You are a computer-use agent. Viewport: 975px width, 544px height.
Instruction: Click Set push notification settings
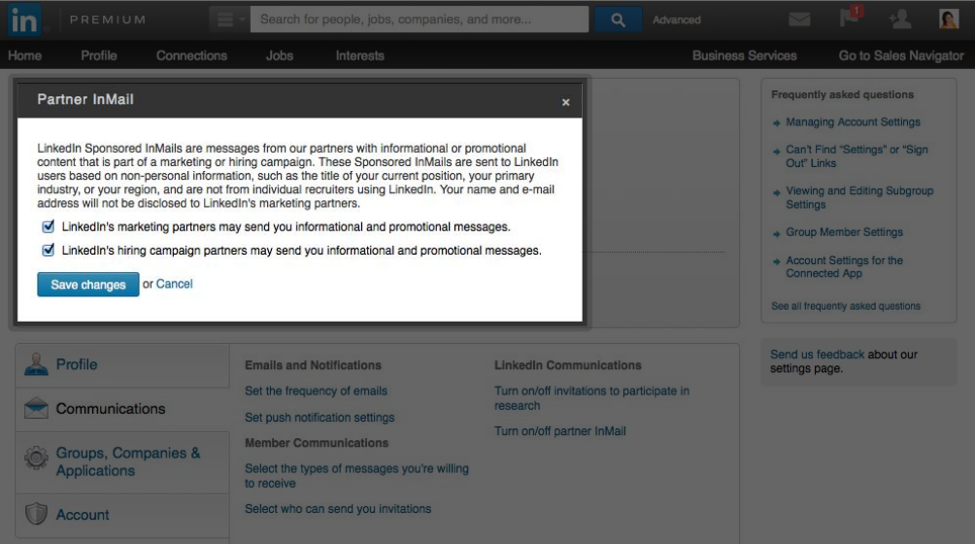click(x=320, y=417)
